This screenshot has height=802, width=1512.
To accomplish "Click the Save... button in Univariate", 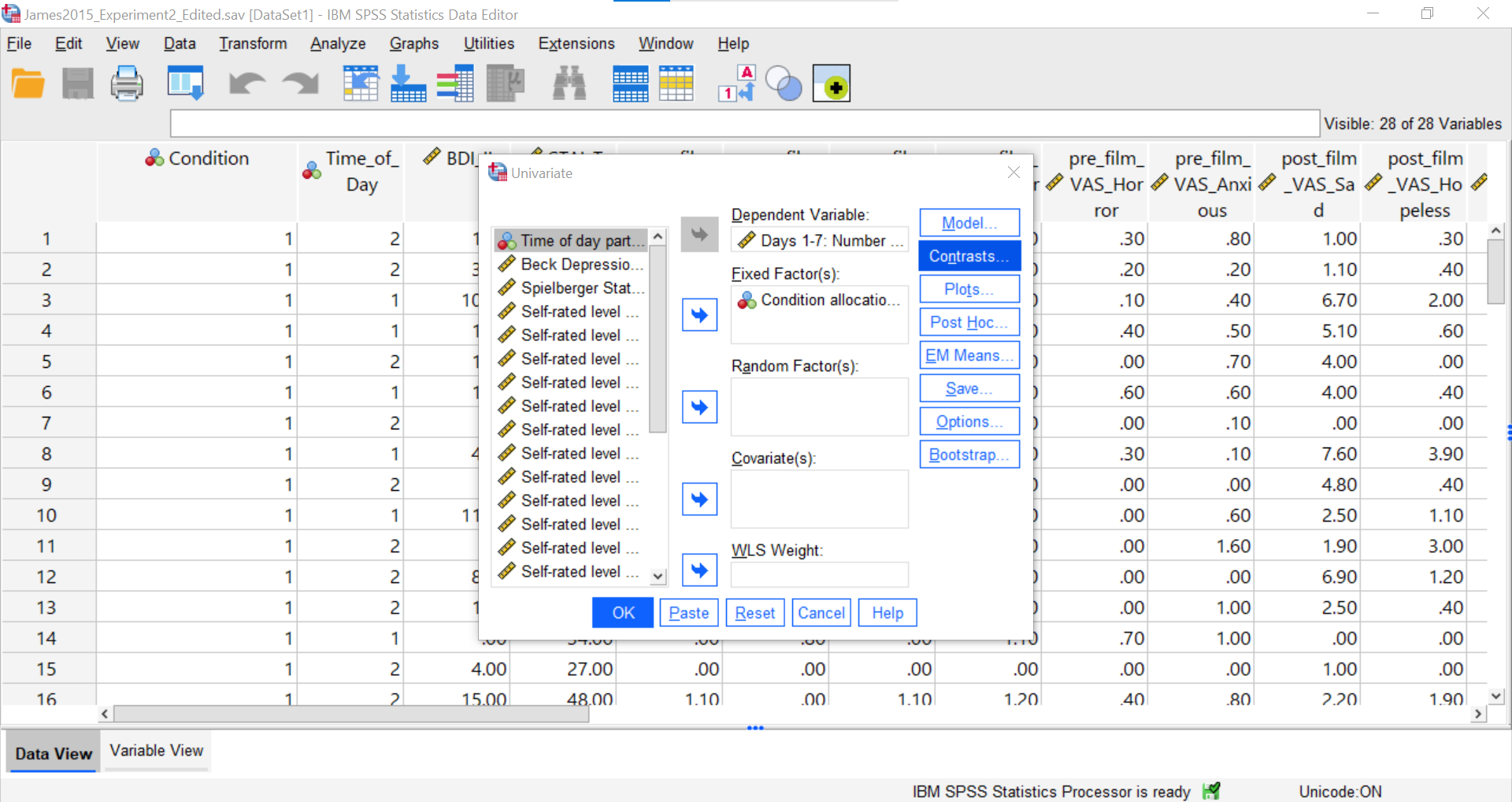I will pos(969,388).
